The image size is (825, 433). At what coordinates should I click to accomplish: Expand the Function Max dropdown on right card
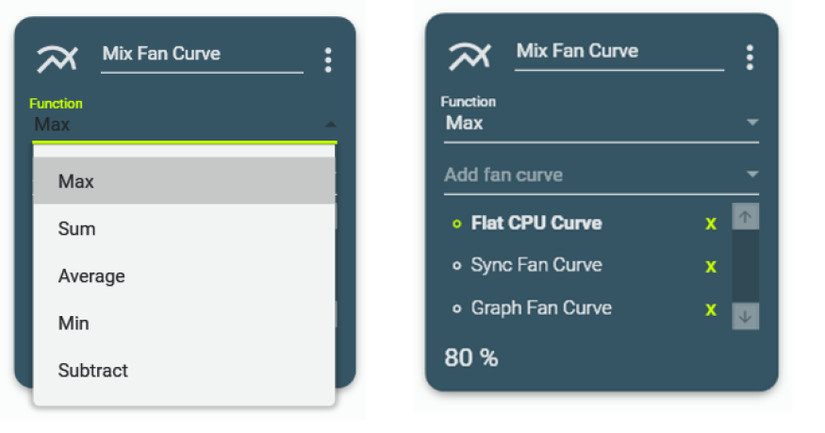[x=752, y=123]
